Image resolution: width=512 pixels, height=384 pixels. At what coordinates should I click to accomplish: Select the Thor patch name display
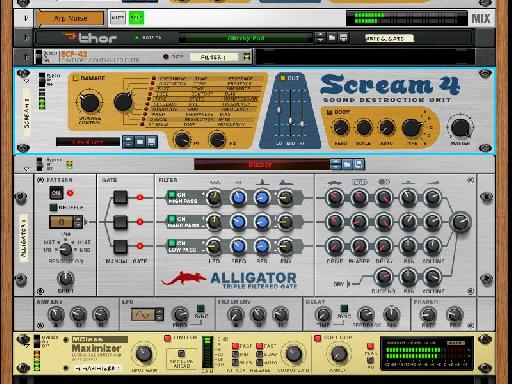click(x=246, y=38)
